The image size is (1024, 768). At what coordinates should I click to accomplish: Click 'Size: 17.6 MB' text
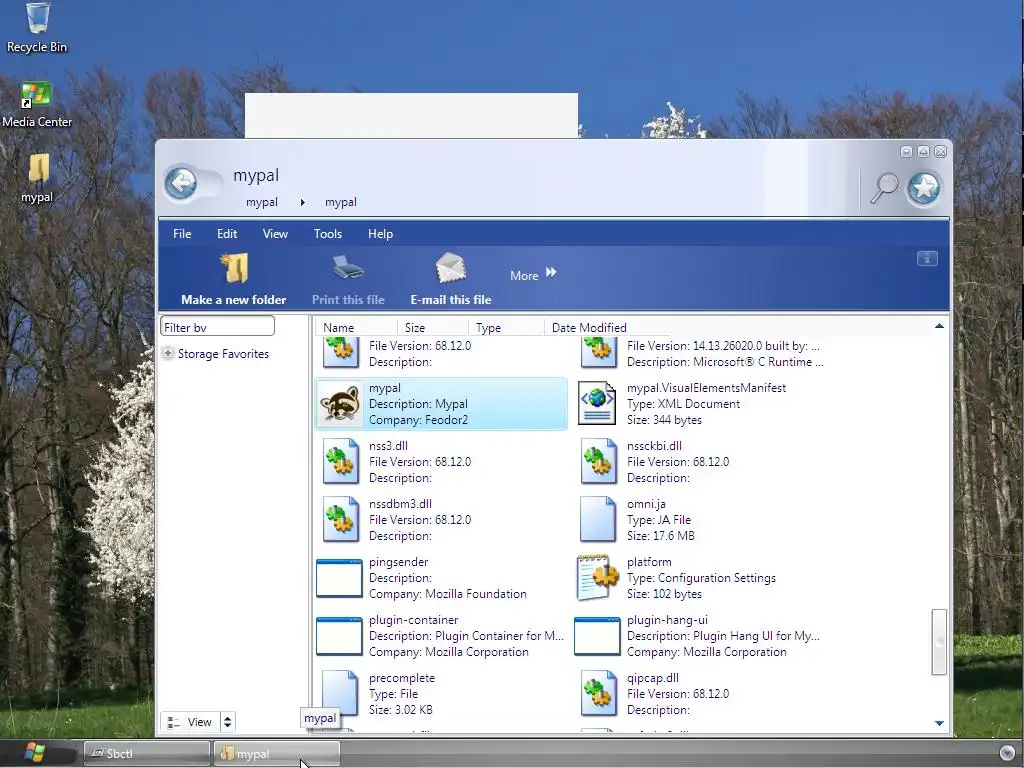click(660, 536)
